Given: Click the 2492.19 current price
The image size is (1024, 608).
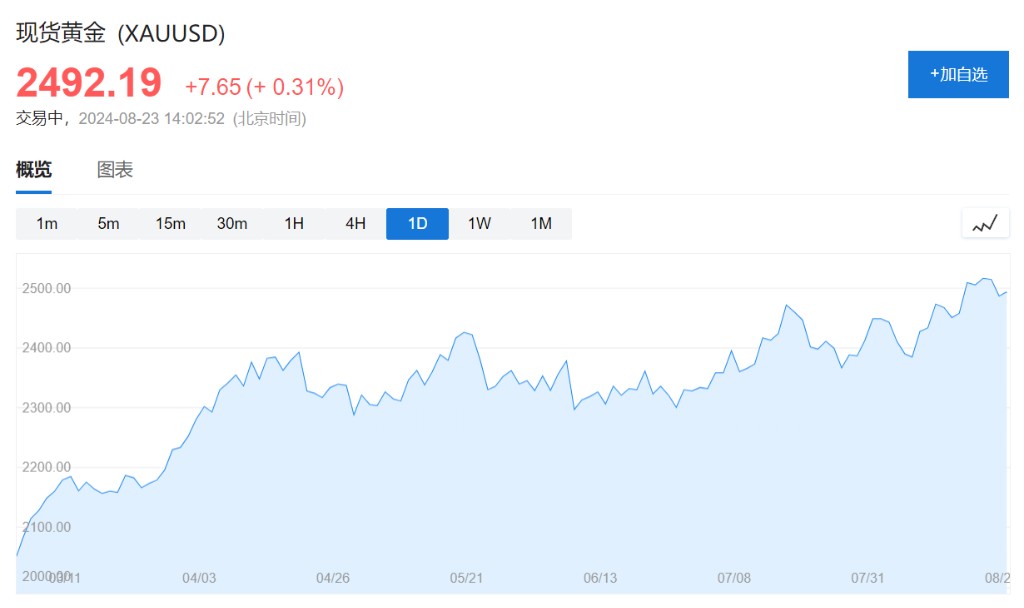Looking at the screenshot, I should tap(89, 82).
